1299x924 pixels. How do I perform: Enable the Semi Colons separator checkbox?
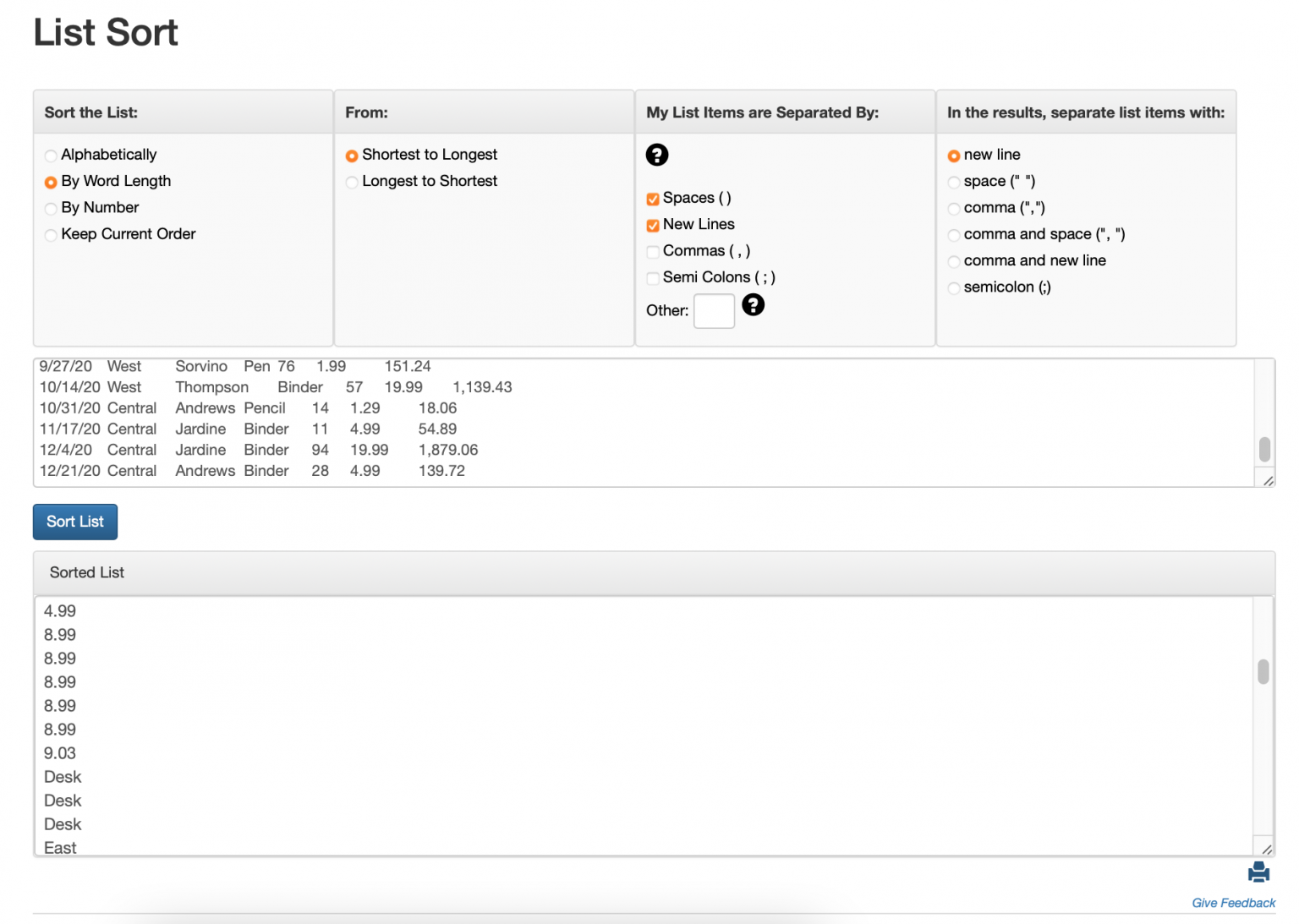(x=653, y=278)
